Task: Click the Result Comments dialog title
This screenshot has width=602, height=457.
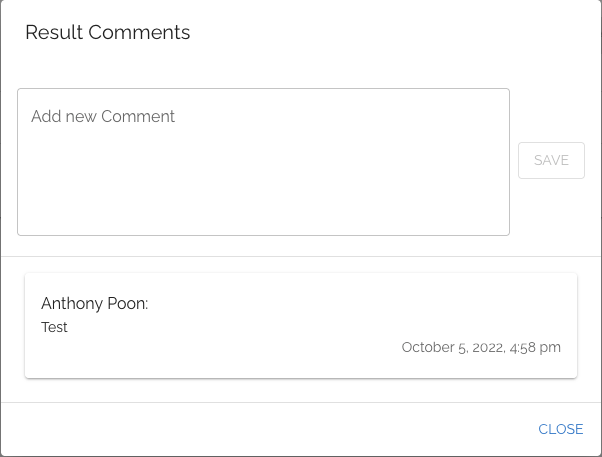Action: coord(108,32)
